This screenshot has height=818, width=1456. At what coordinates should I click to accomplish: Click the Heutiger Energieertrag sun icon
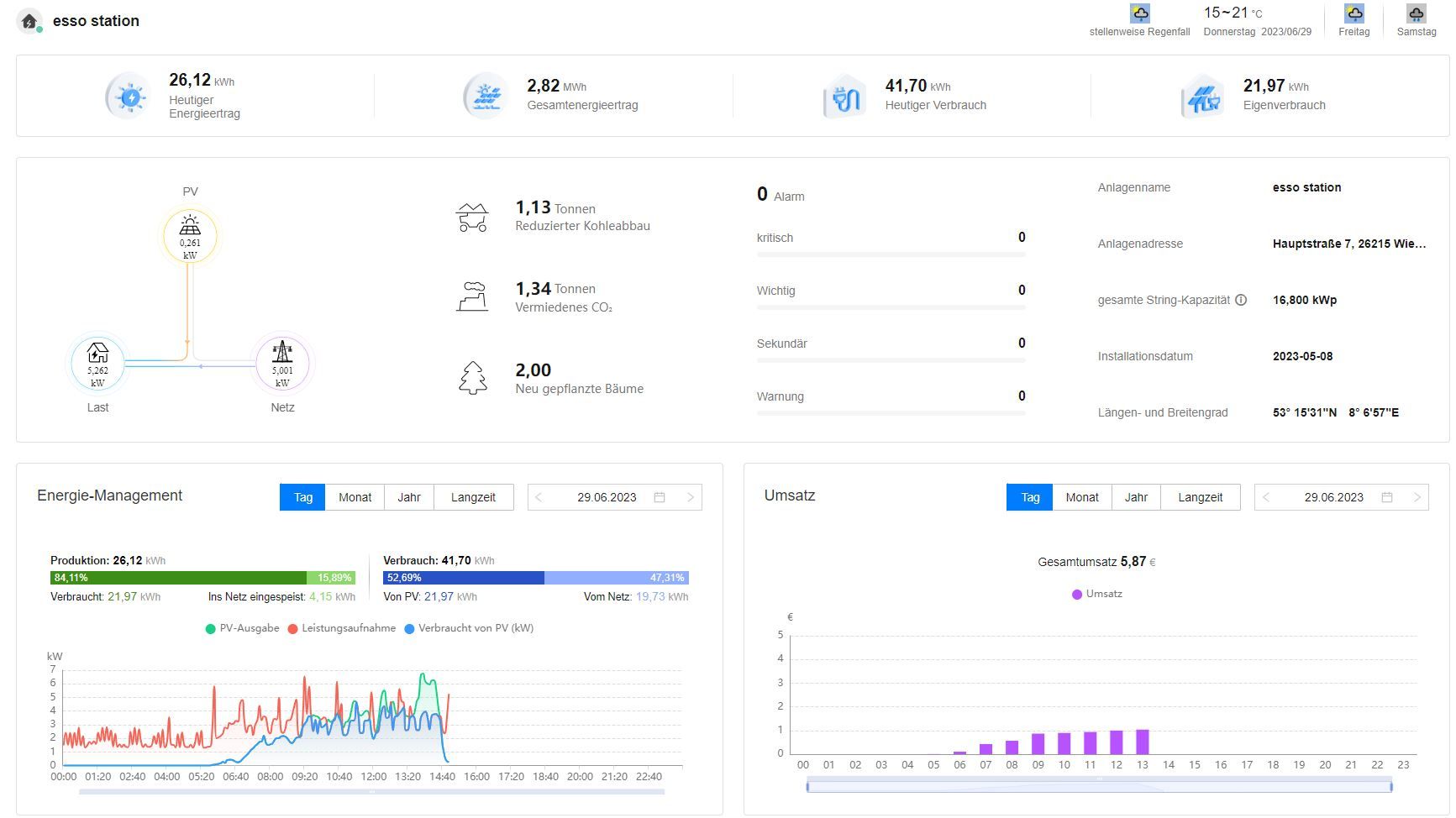(x=130, y=97)
